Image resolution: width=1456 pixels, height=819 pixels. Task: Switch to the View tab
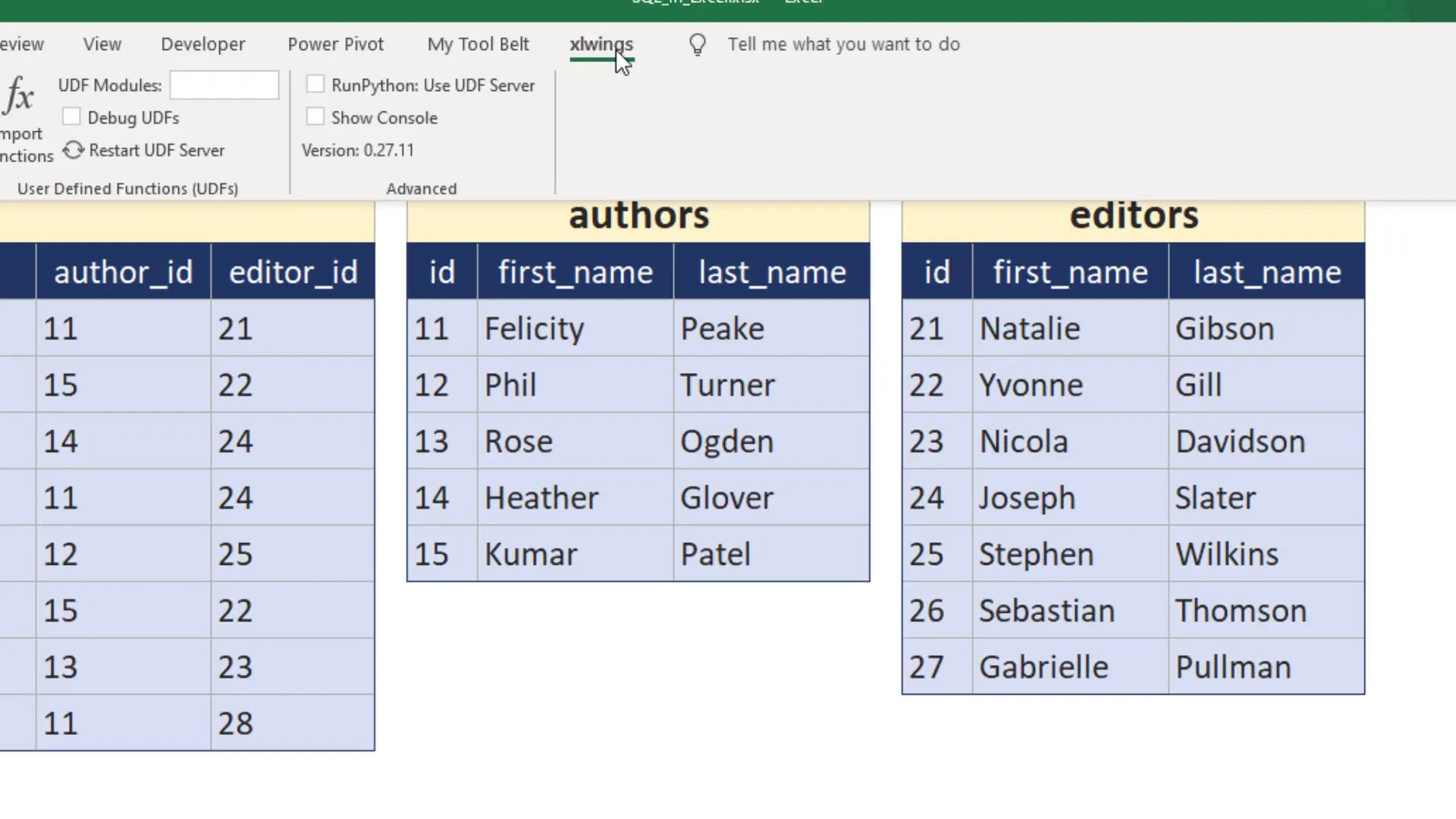102,44
